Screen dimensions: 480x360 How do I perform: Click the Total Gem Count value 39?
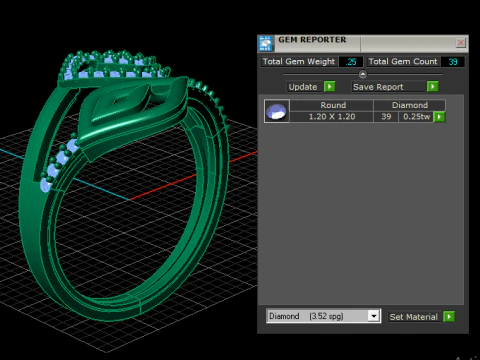pos(452,62)
